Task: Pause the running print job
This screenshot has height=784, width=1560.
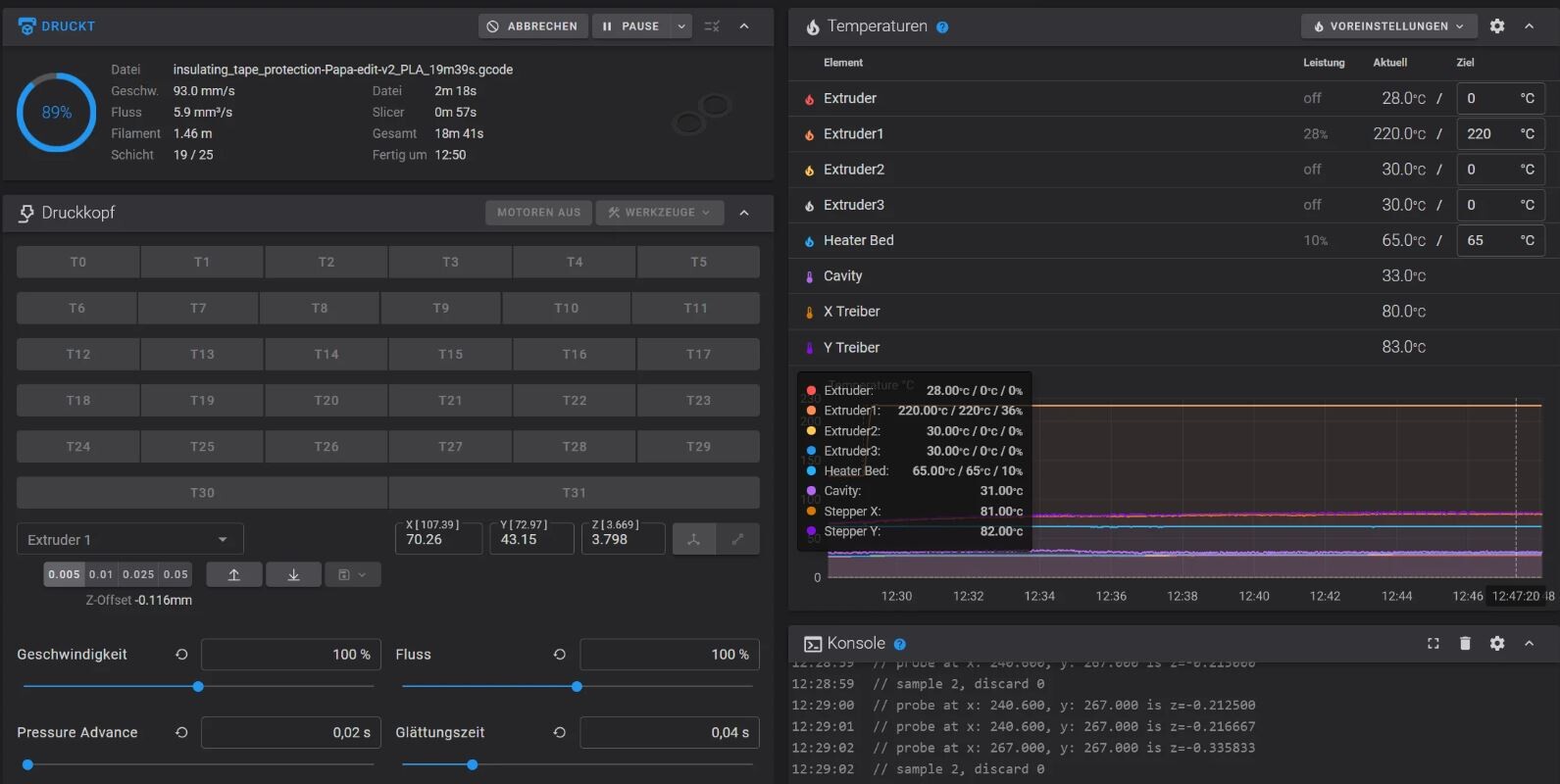Action: tap(629, 26)
